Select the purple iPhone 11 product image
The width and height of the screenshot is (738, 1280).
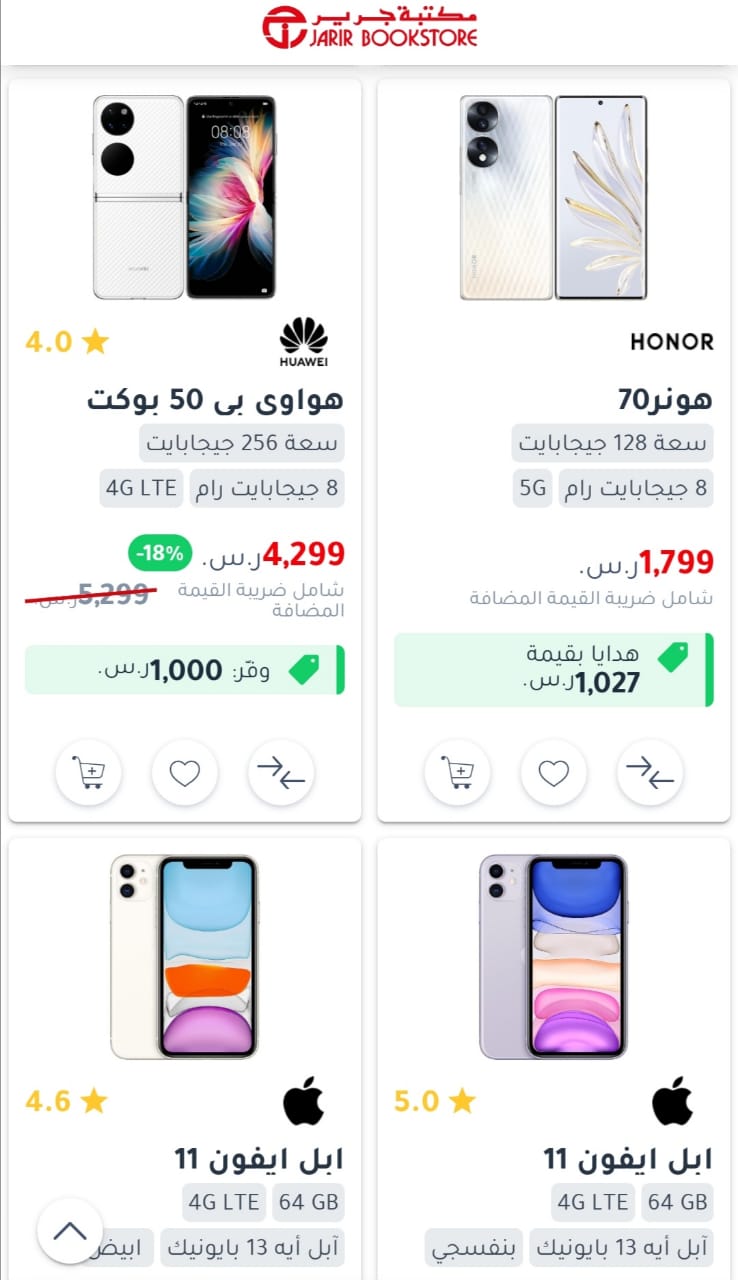pos(554,957)
